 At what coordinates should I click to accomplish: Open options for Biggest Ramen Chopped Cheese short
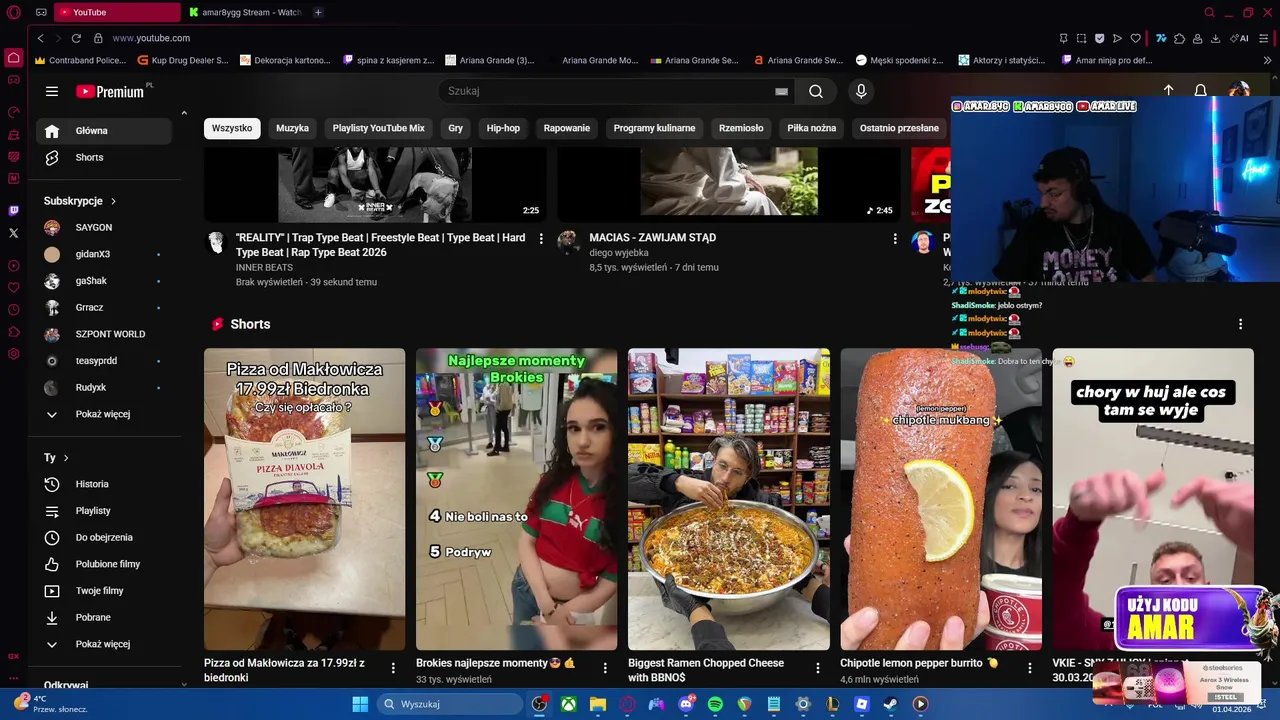tap(817, 668)
